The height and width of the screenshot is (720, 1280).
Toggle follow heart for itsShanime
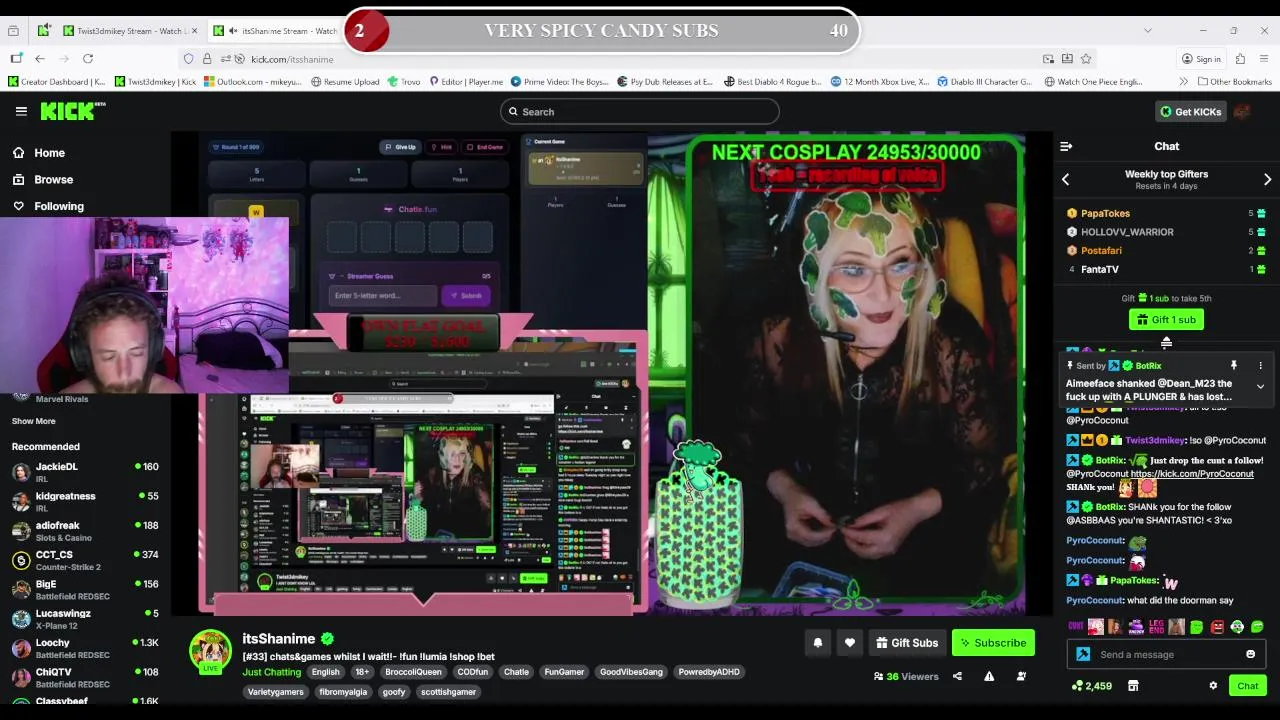(849, 643)
